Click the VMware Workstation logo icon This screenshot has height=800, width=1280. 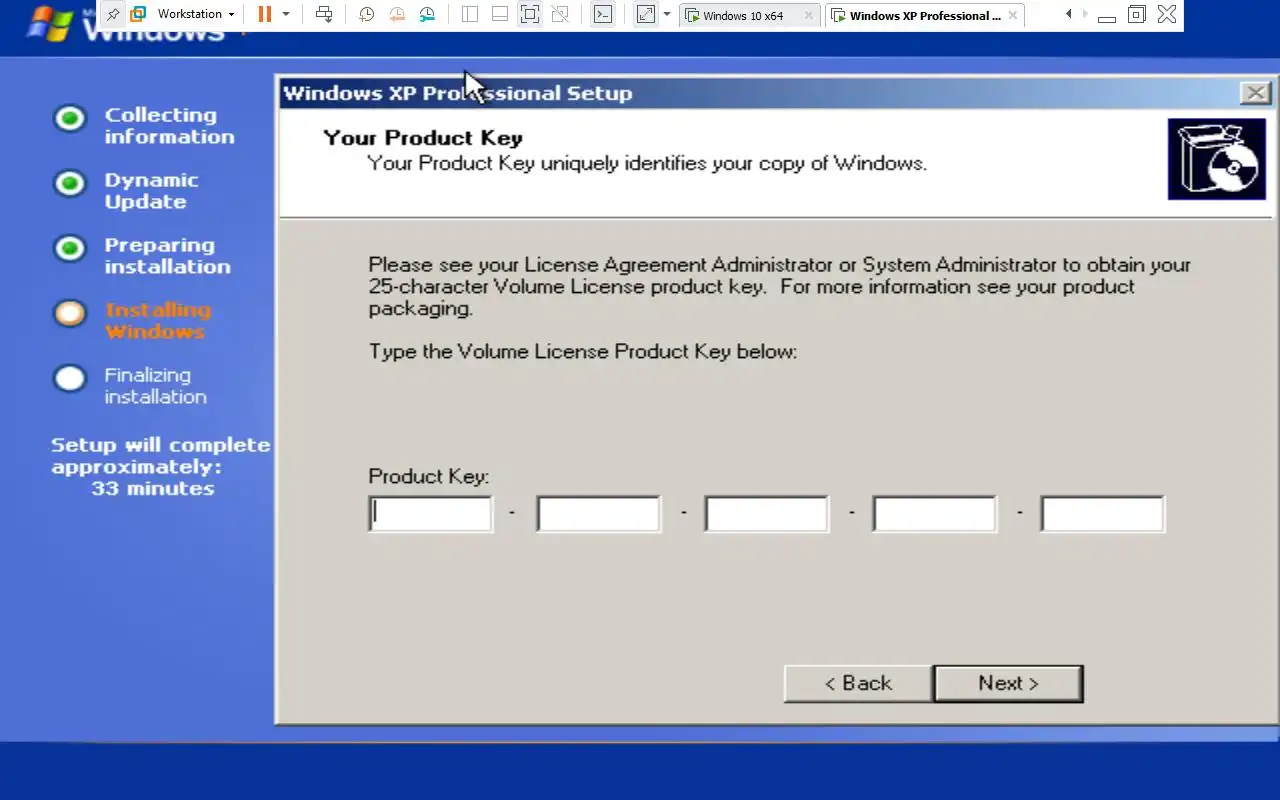click(139, 15)
